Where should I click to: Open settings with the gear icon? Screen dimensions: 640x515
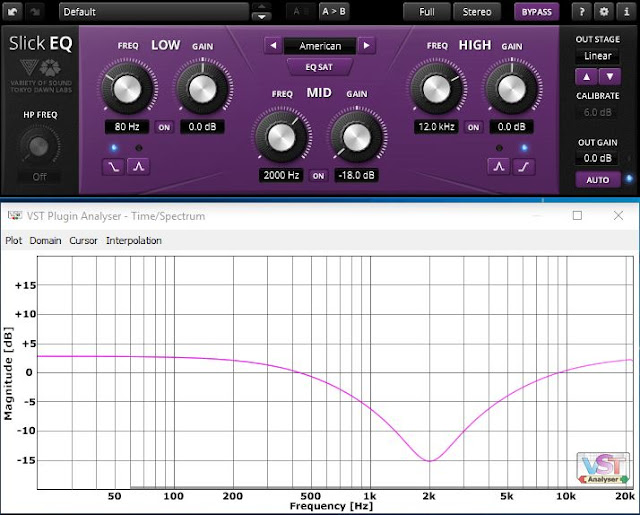604,12
